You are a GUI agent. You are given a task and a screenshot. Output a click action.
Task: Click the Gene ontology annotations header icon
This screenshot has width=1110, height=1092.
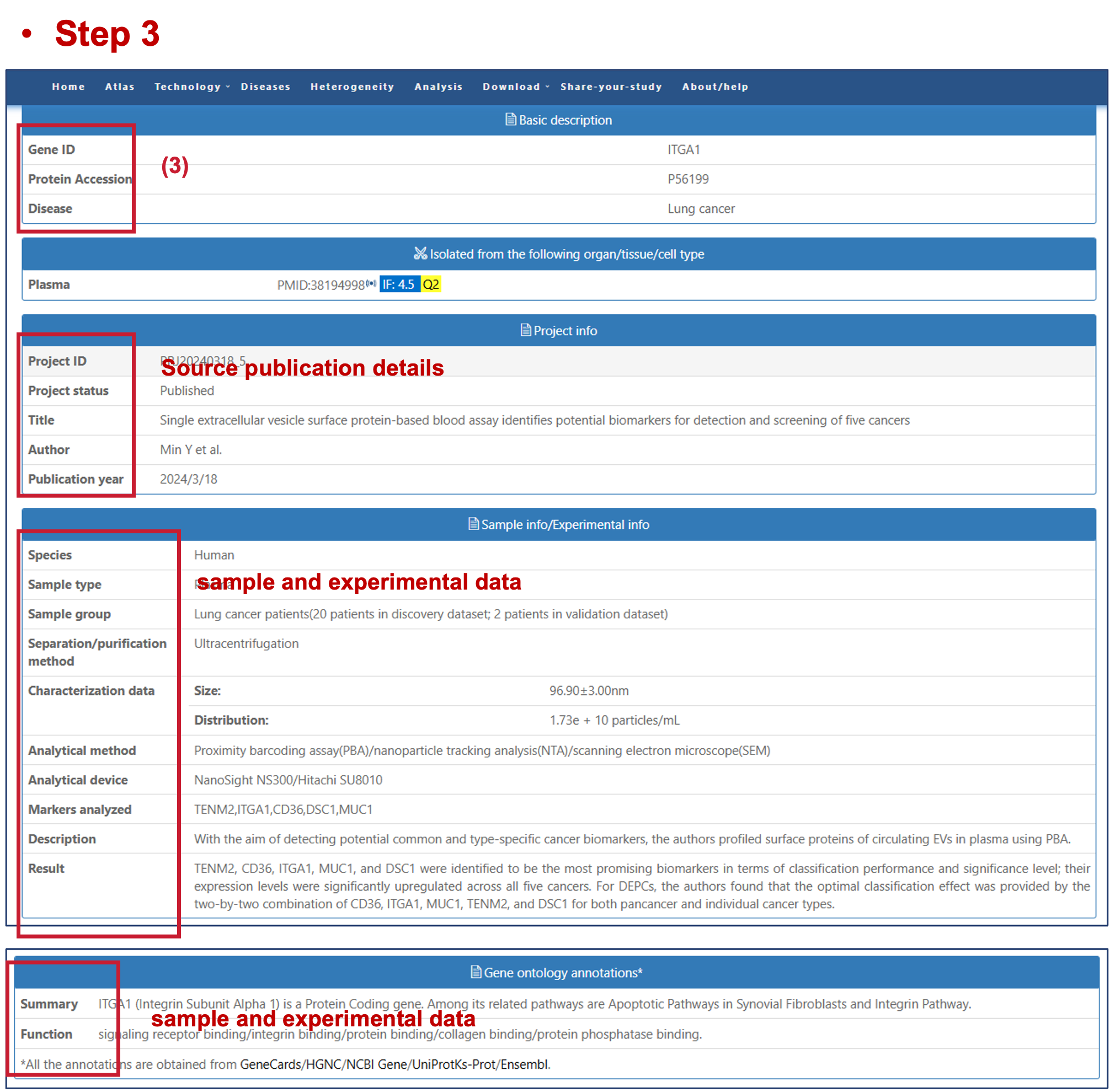(476, 972)
